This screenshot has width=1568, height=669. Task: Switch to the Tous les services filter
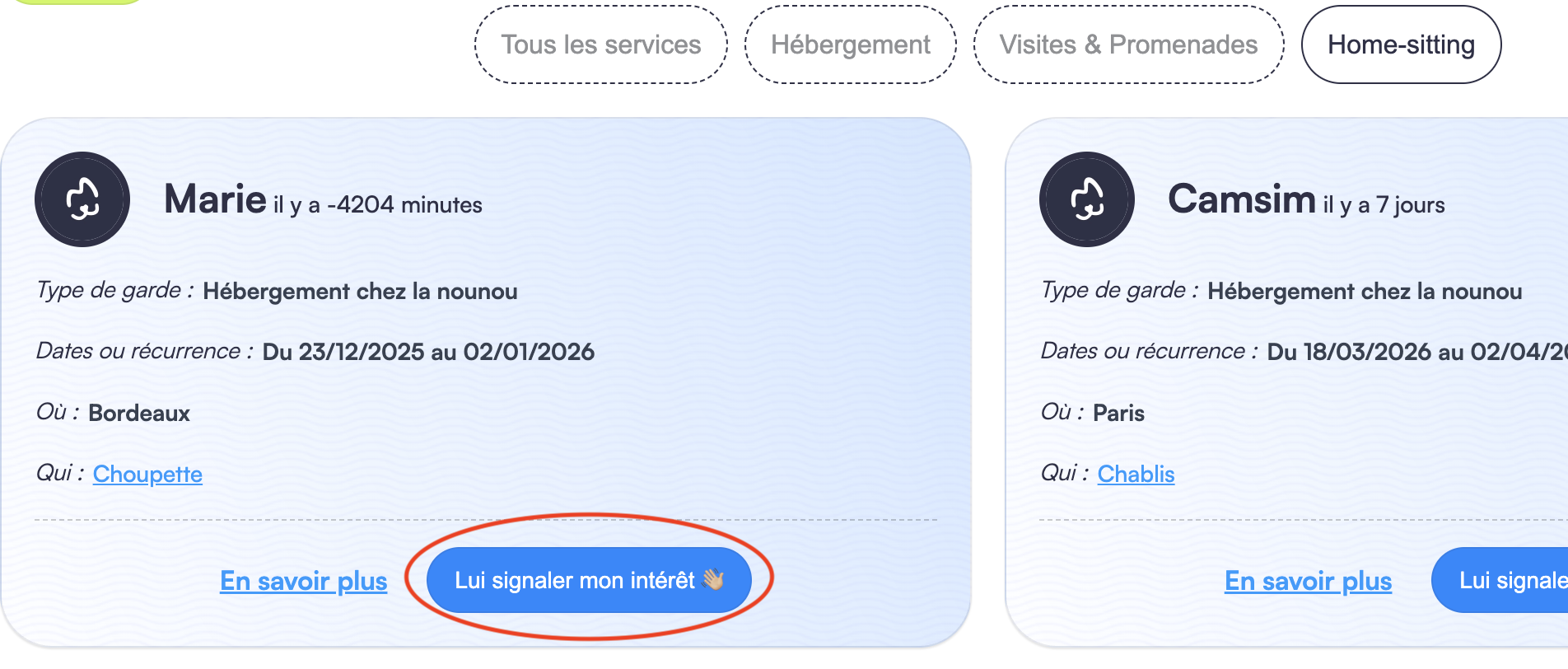(600, 44)
